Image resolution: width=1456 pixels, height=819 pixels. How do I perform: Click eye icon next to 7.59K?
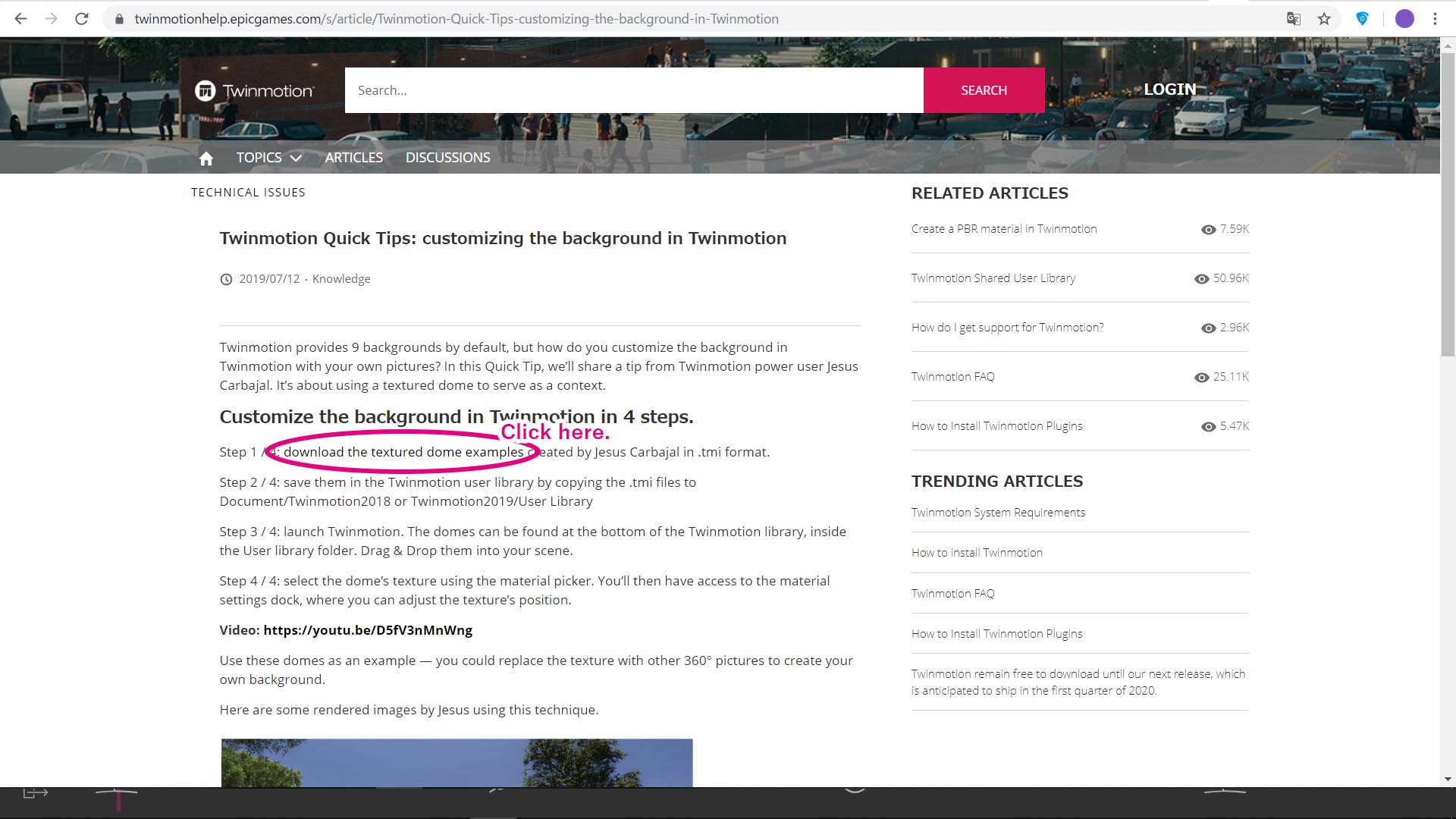(1208, 230)
